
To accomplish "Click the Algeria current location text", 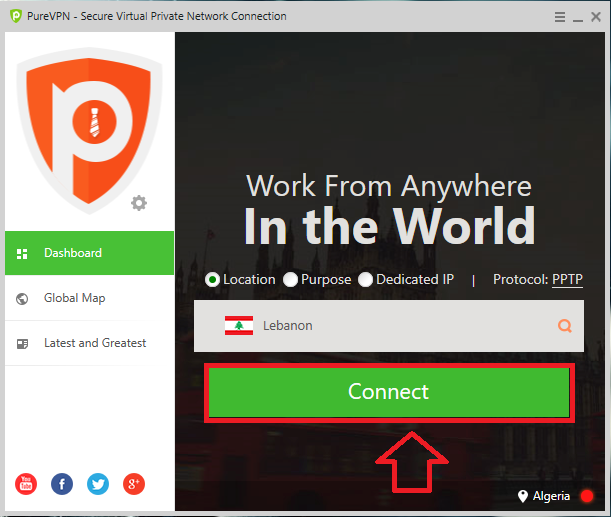I will 551,496.
